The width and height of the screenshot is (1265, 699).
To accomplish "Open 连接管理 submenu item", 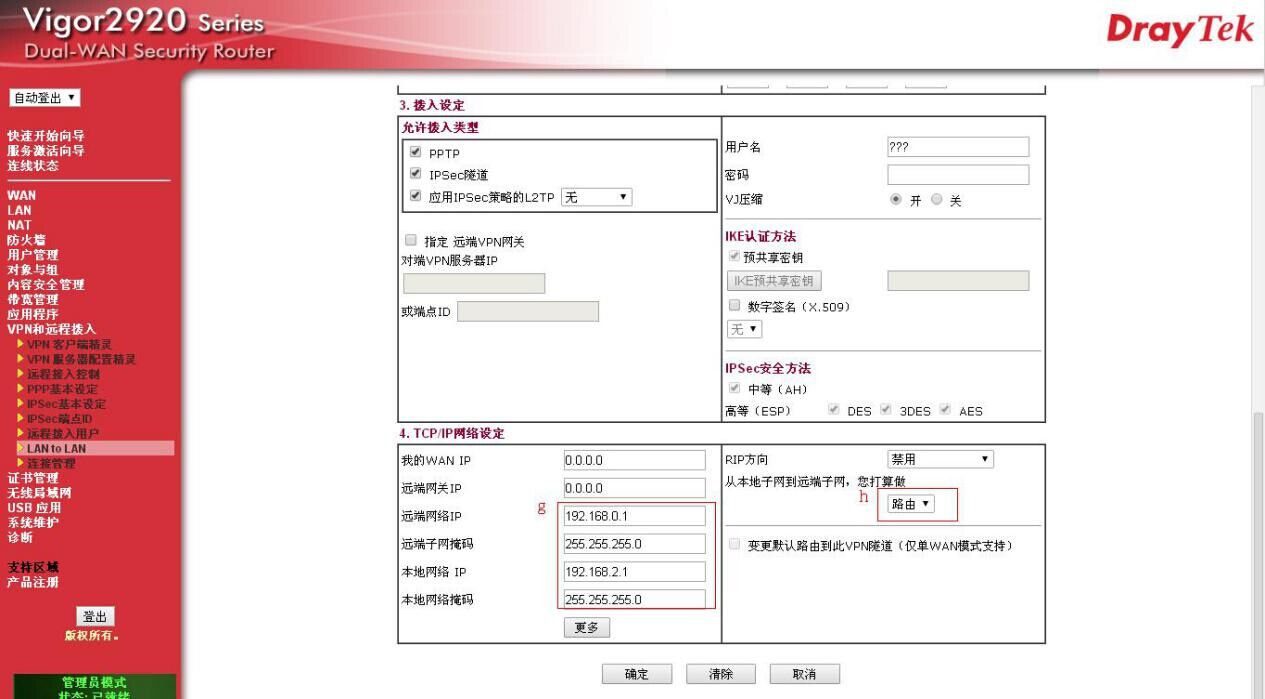I will [51, 463].
